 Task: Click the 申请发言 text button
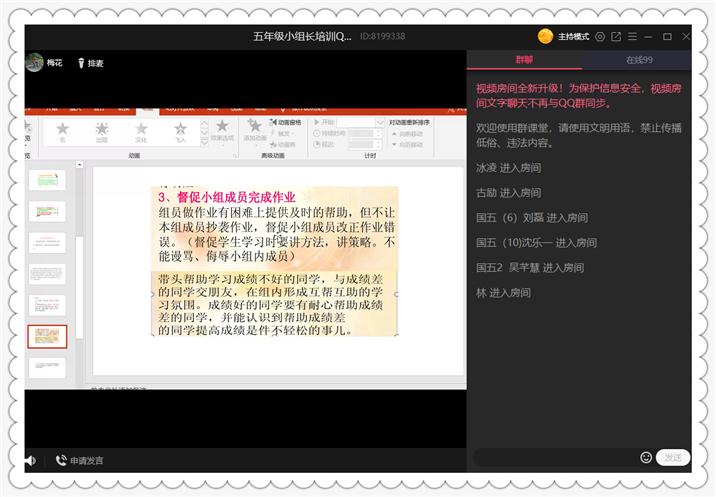point(87,461)
